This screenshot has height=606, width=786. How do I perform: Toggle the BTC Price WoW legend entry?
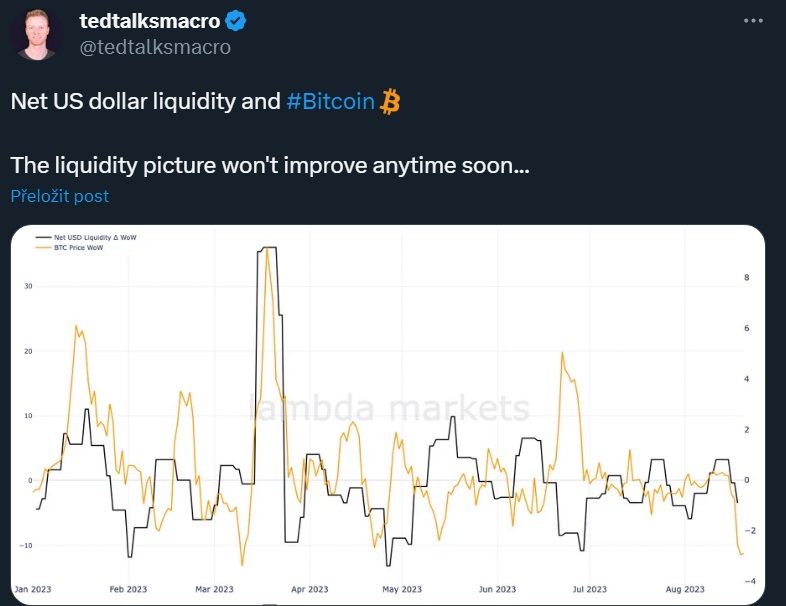[78, 247]
